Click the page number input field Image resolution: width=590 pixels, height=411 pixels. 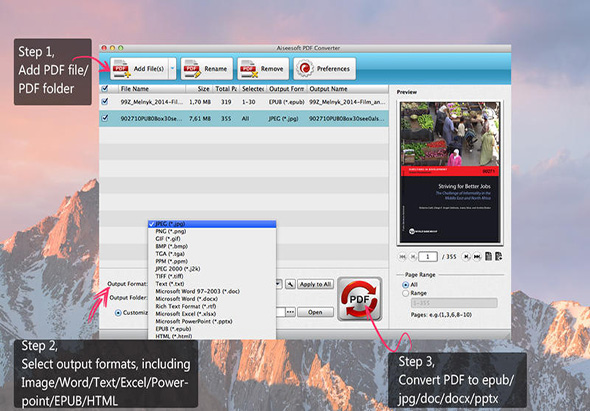pos(428,257)
